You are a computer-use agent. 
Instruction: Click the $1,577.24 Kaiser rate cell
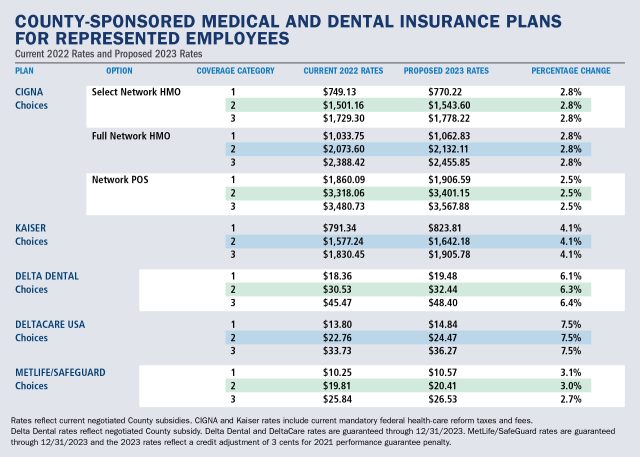pos(325,241)
